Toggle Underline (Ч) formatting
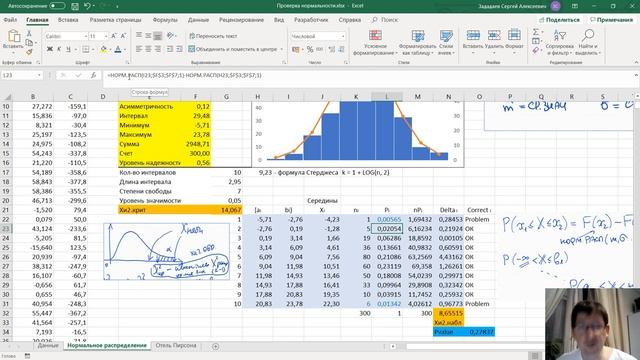This screenshot has width=640, height=360. pyautogui.click(x=68, y=49)
